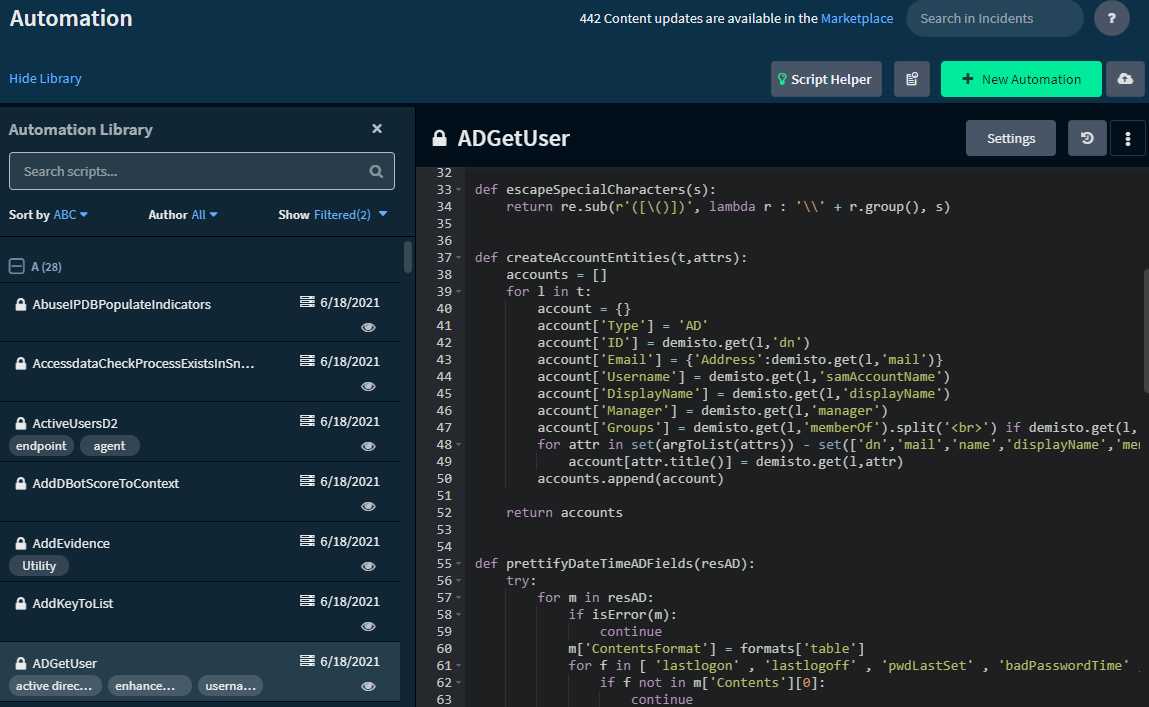Click the search magnifier in scripts box
Viewport: 1149px width, 707px height.
pyautogui.click(x=376, y=171)
